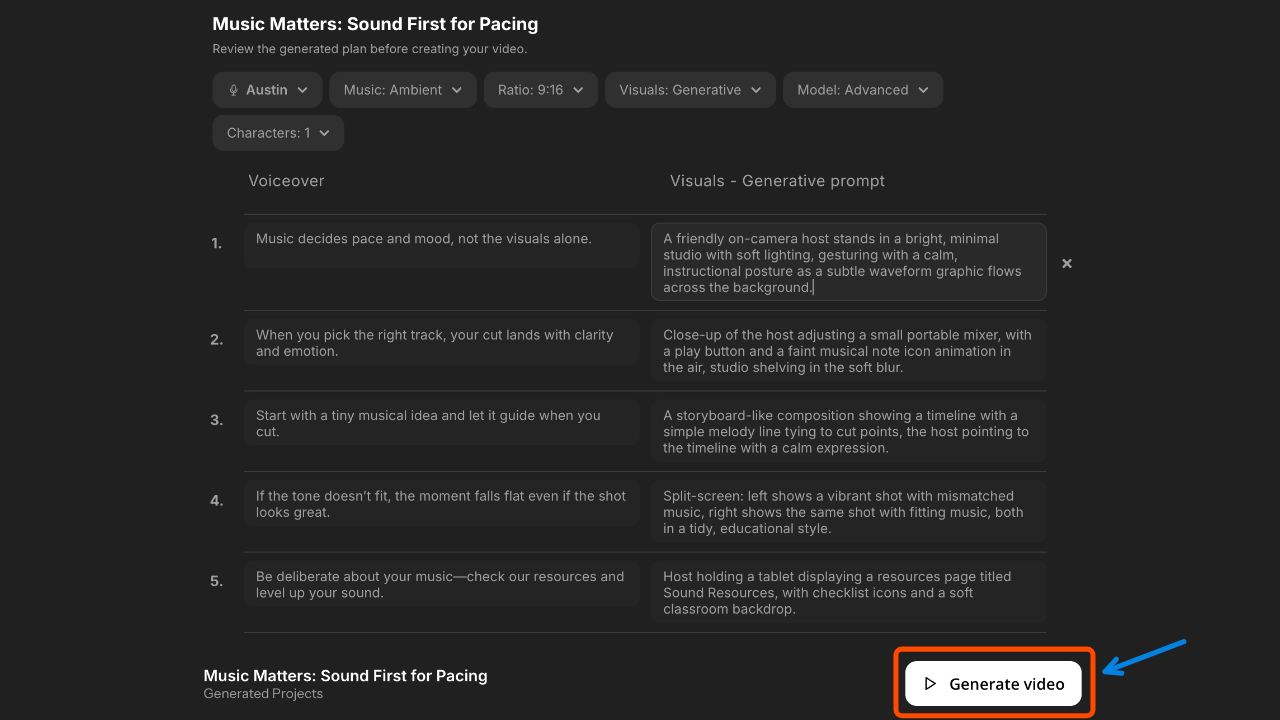Image resolution: width=1280 pixels, height=720 pixels.
Task: Expand the Music: Ambient dropdown
Action: 403,90
